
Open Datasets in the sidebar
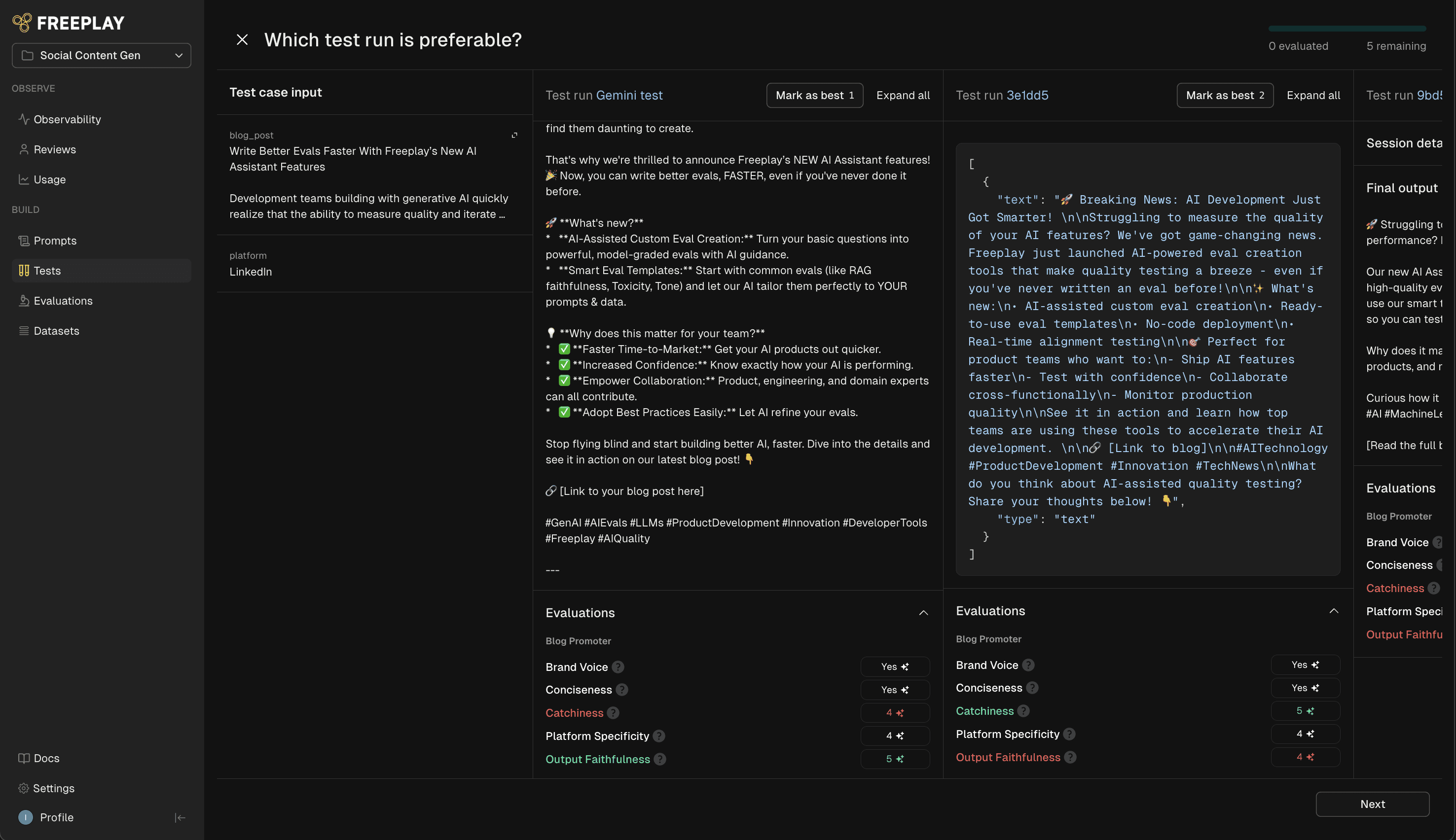tap(102, 331)
